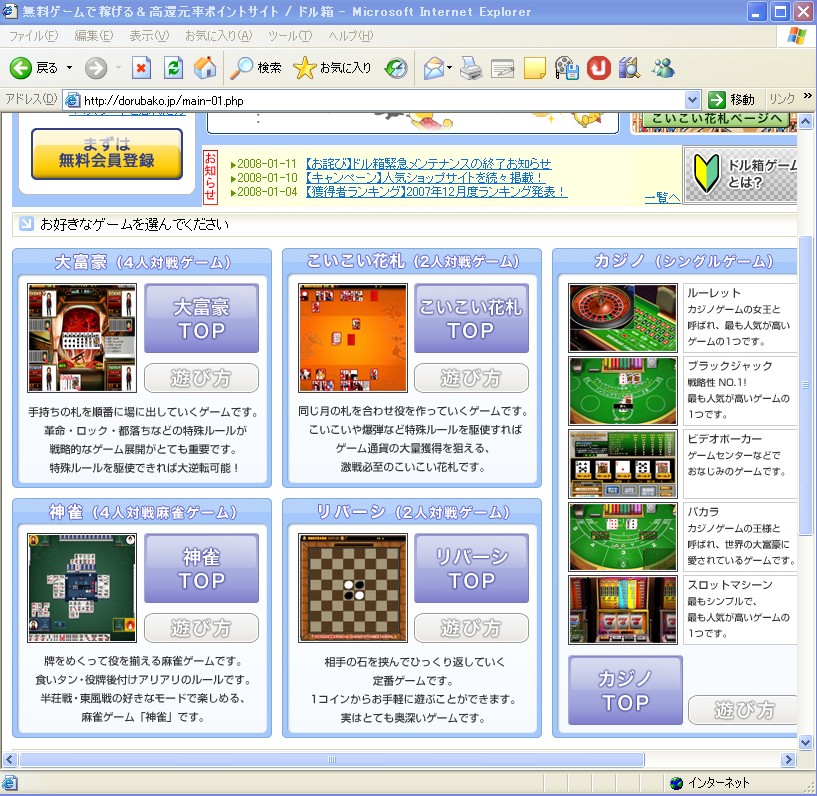
Task: Open Messenger people icon
Action: click(x=663, y=68)
